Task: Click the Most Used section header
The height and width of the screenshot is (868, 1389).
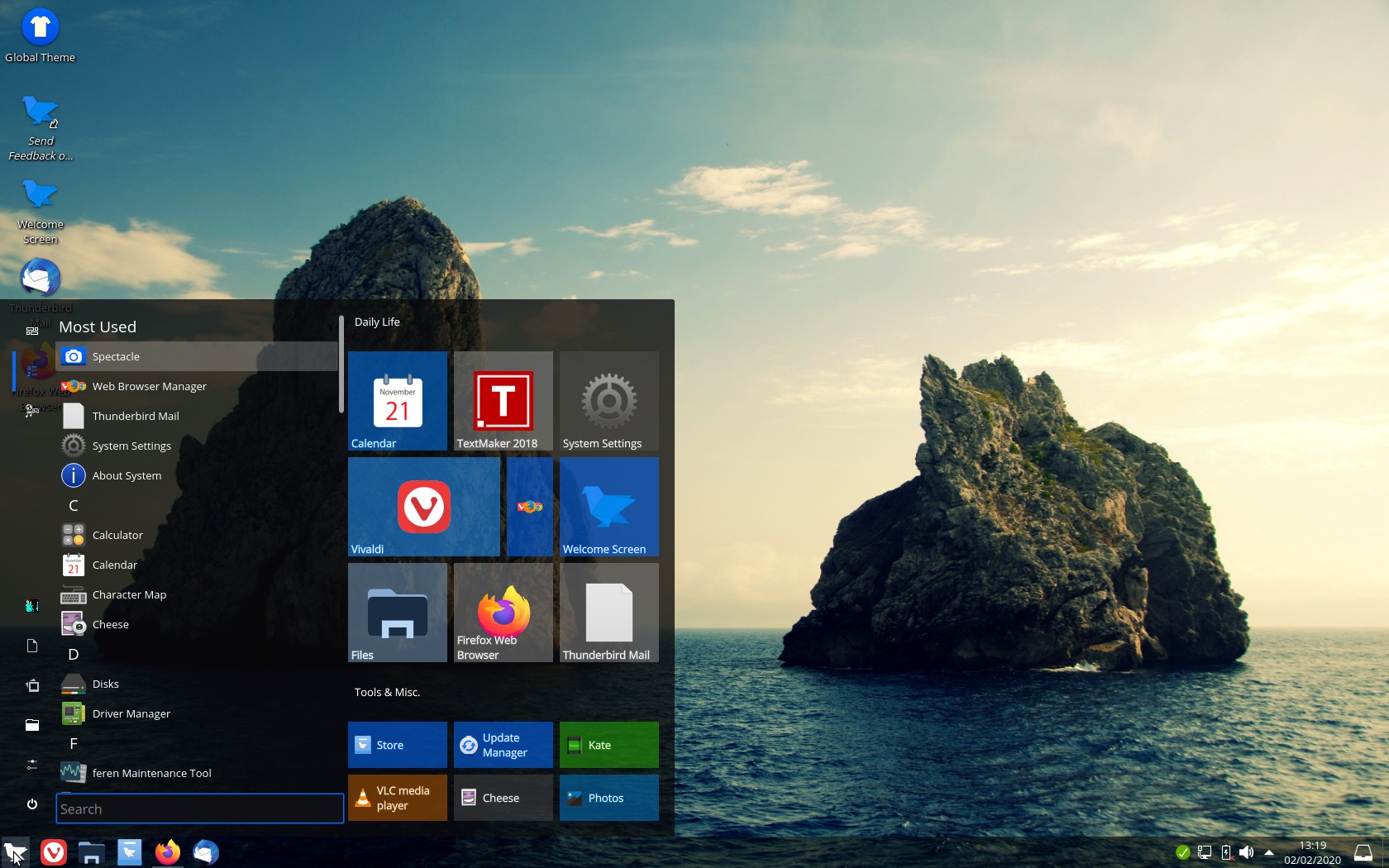Action: 98,327
